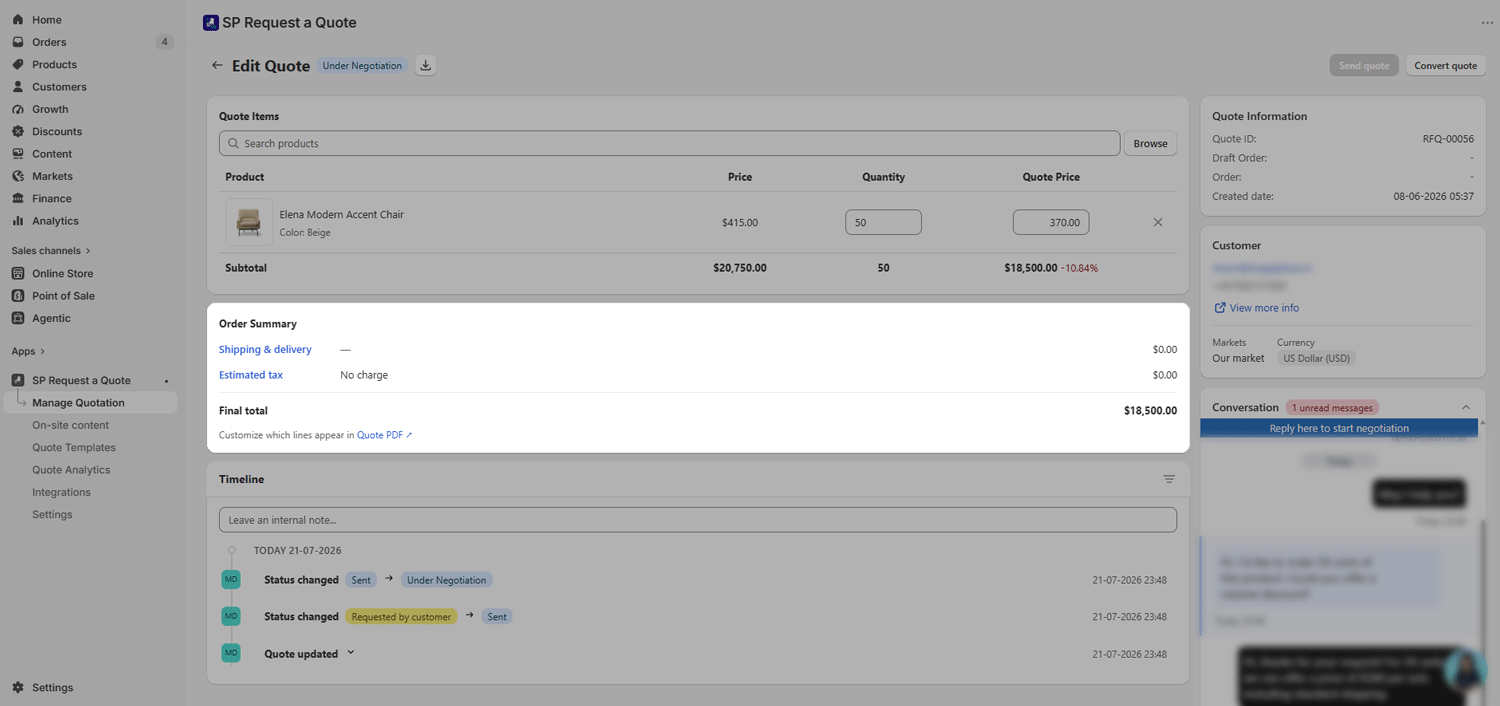Screen dimensions: 1500x706
Task: Open the timeline filter icon
Action: 1169,479
